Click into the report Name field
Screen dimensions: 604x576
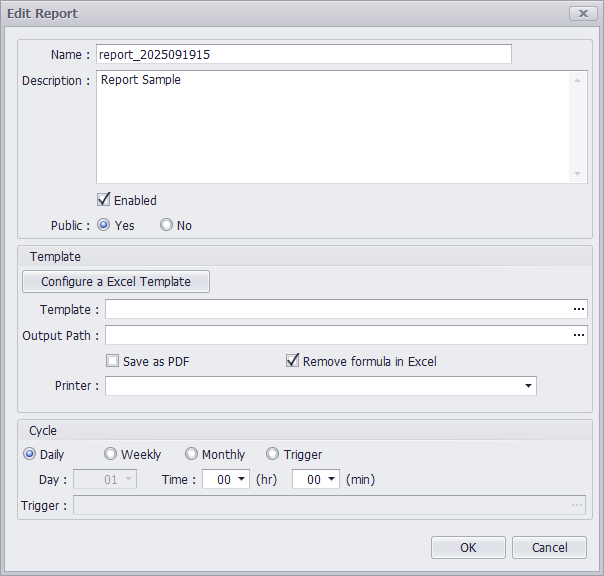(303, 54)
